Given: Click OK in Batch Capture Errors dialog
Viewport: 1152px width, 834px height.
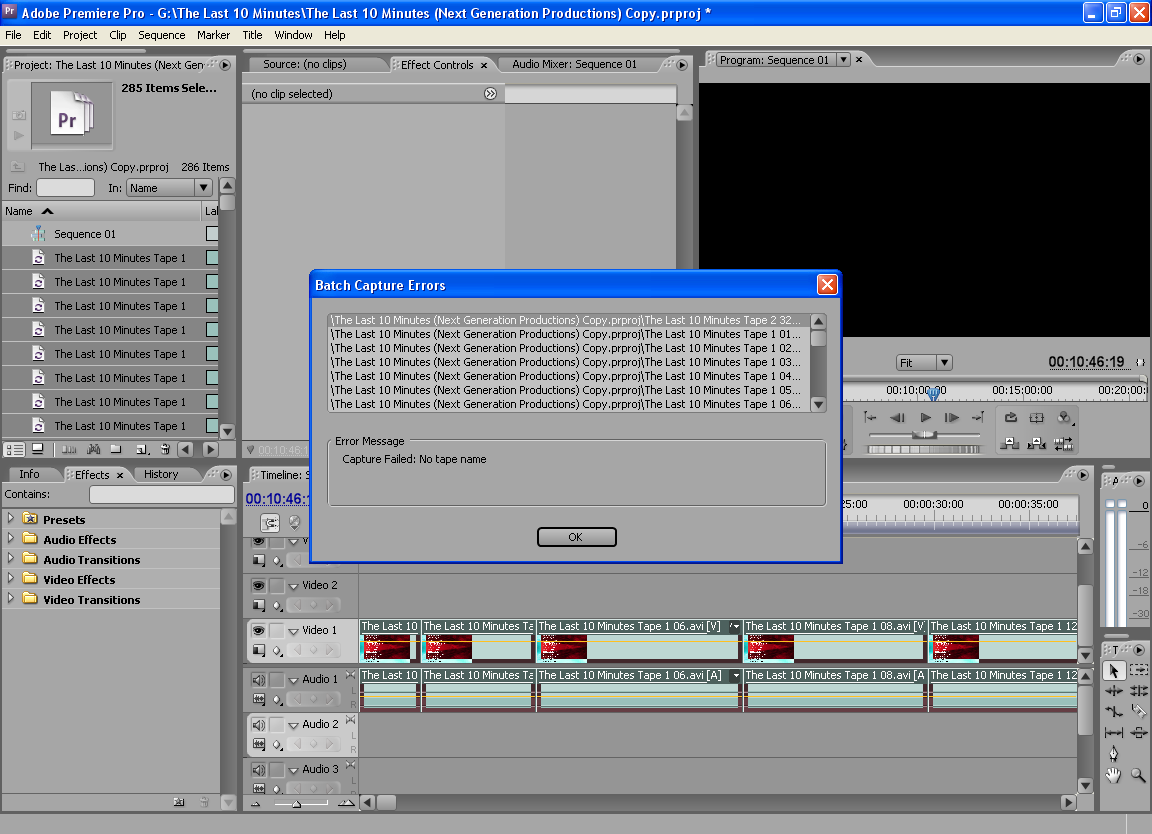Looking at the screenshot, I should (576, 537).
